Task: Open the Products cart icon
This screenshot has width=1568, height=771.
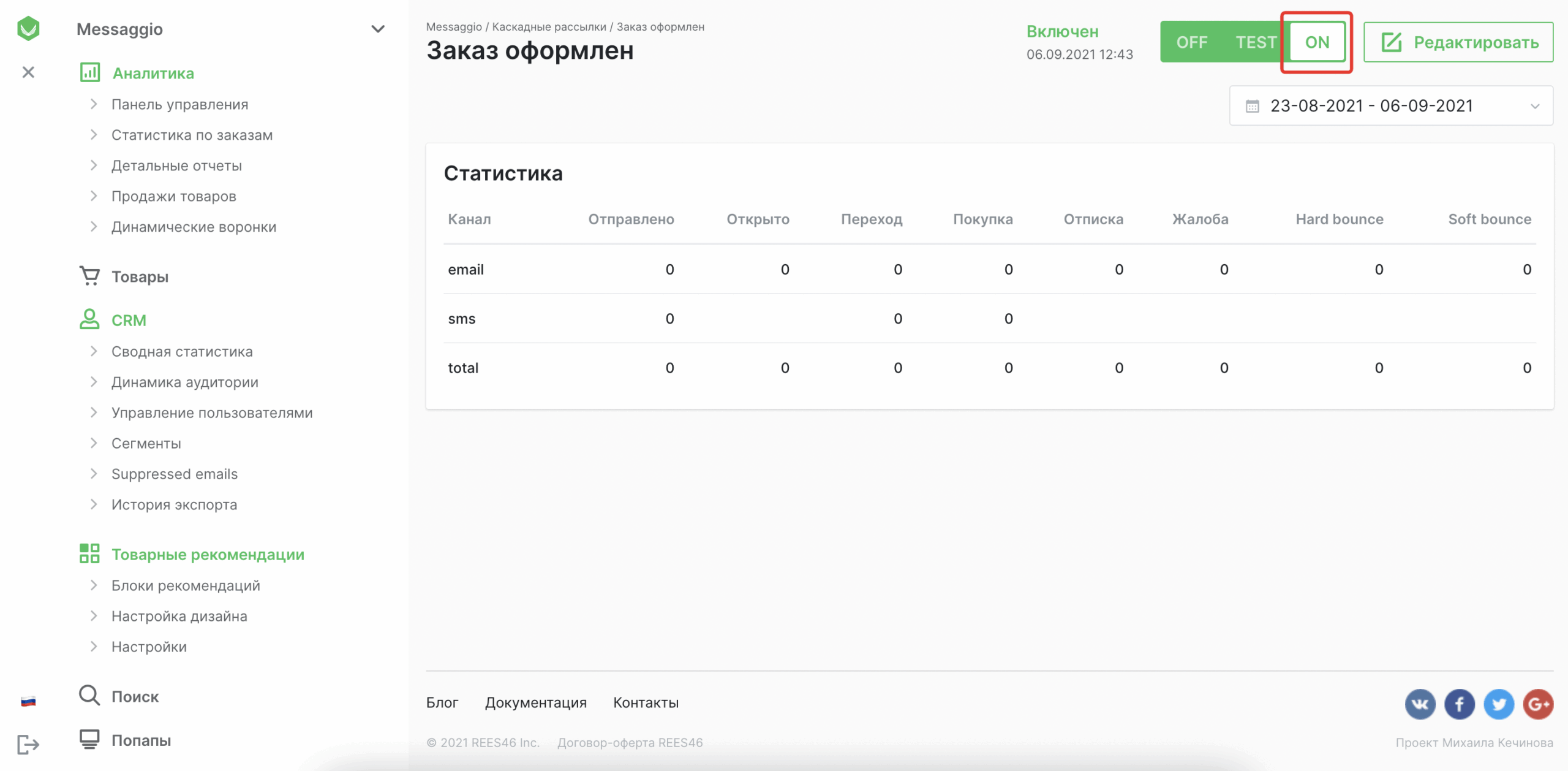Action: (x=89, y=276)
